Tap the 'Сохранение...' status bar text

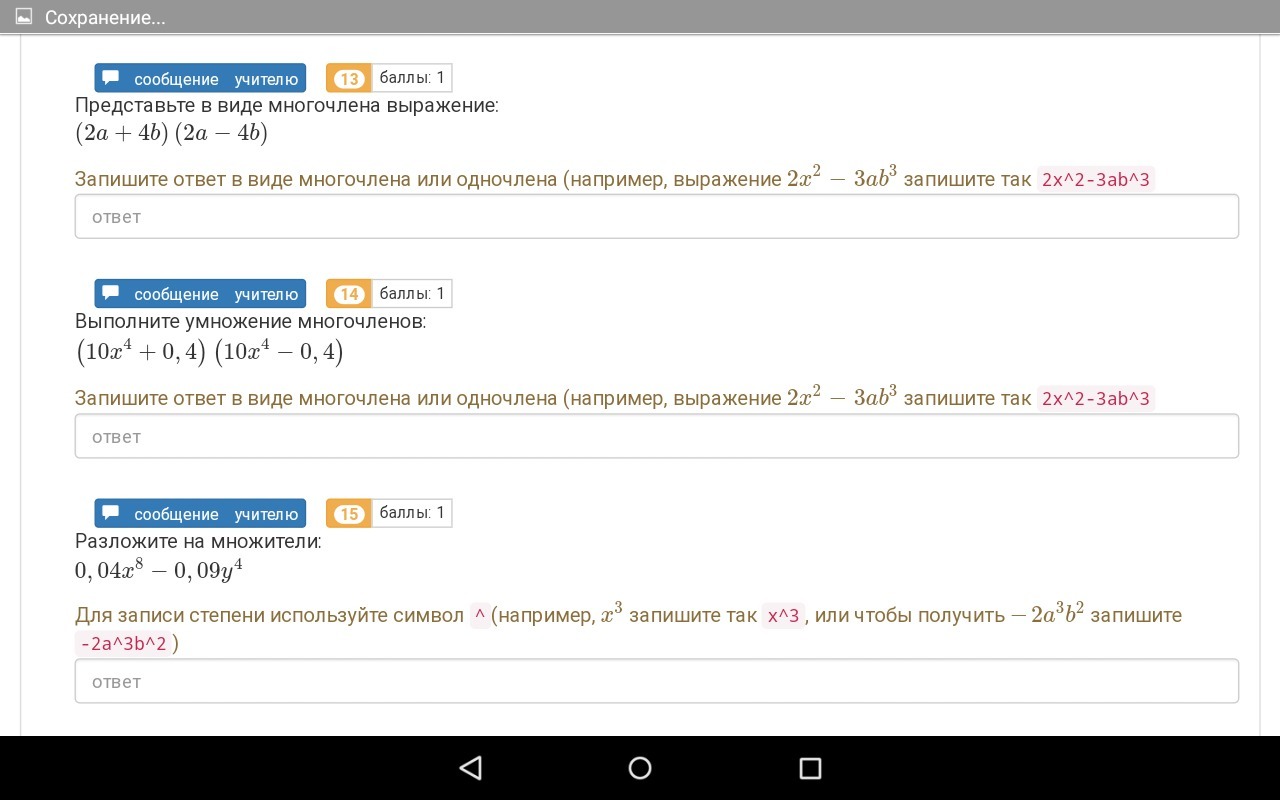pos(105,17)
